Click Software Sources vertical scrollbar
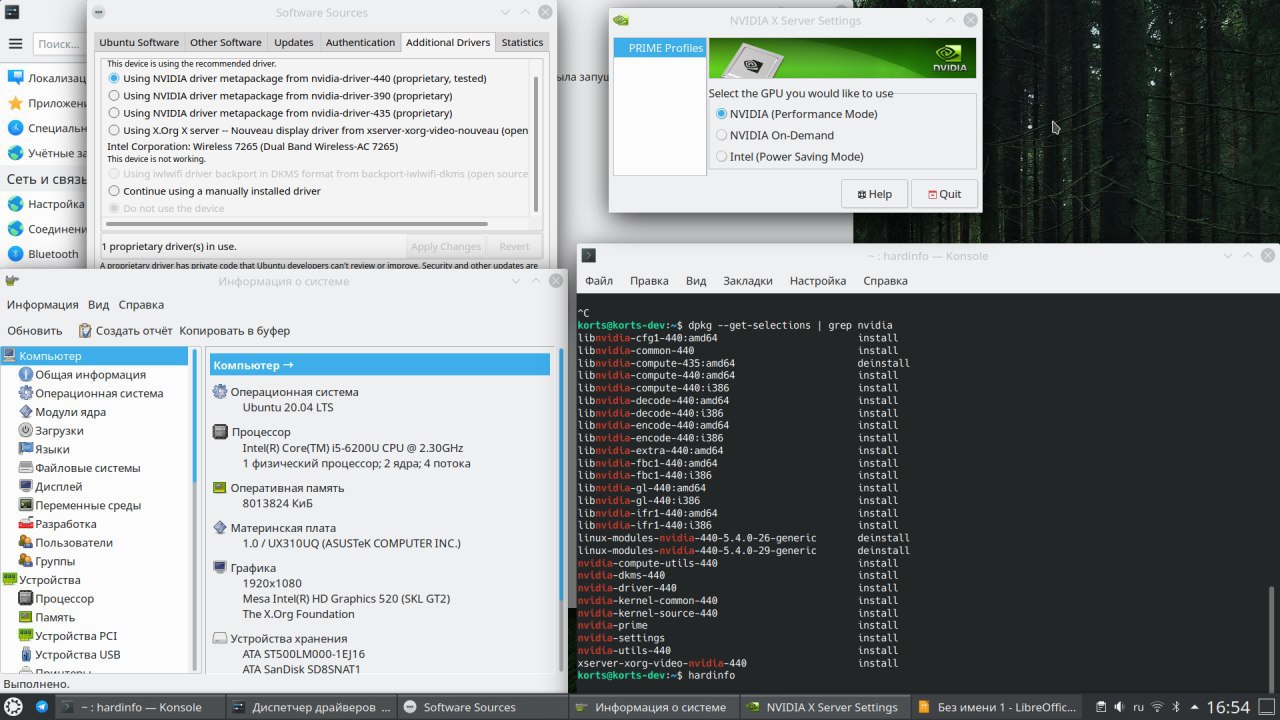1280x720 pixels. pos(536,142)
